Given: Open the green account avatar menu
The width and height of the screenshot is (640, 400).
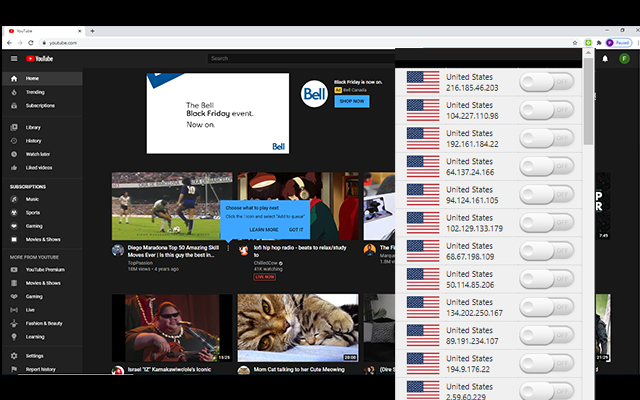Looking at the screenshot, I should click(x=624, y=59).
